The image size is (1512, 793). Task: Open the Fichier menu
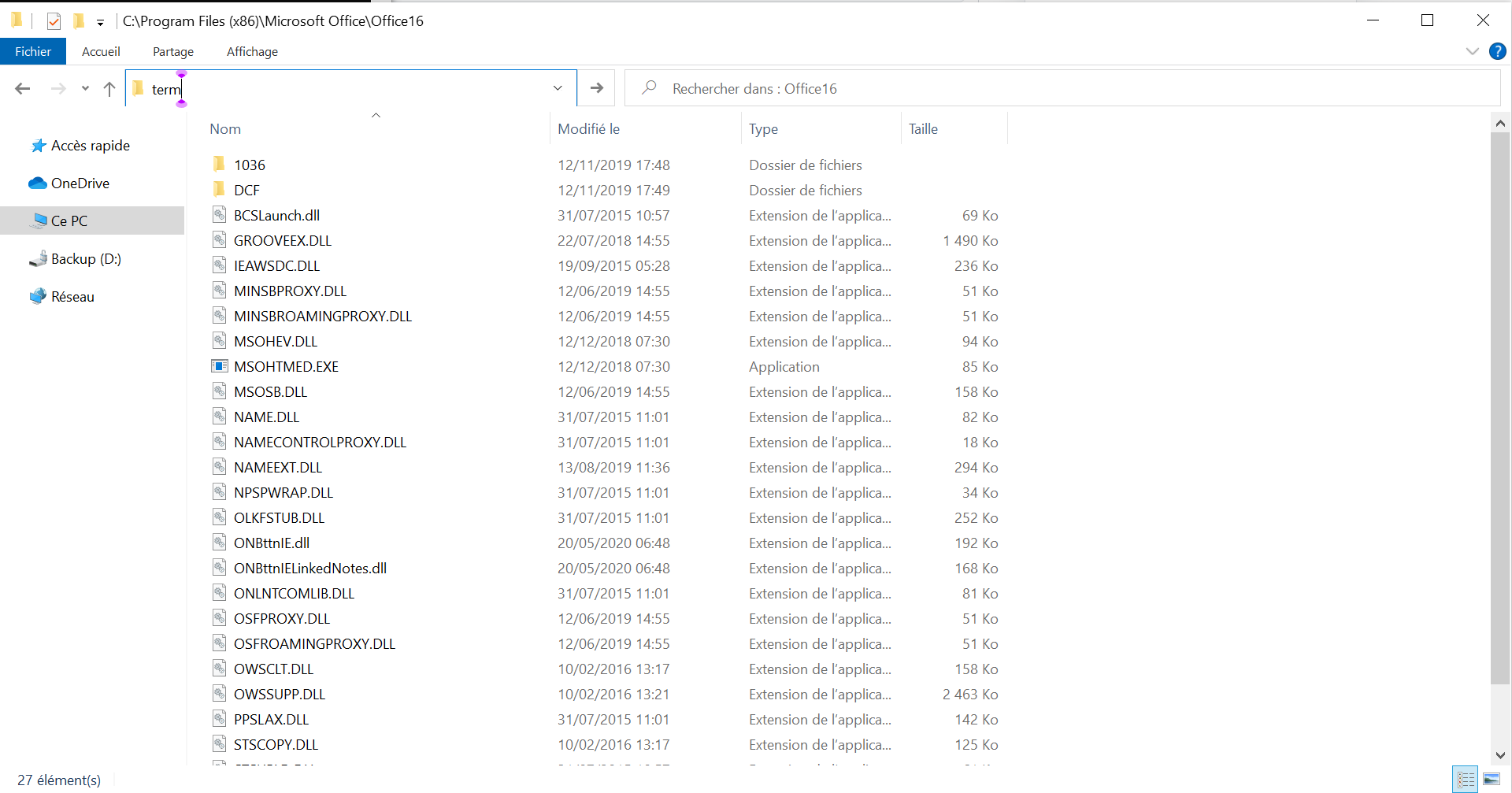pos(33,51)
